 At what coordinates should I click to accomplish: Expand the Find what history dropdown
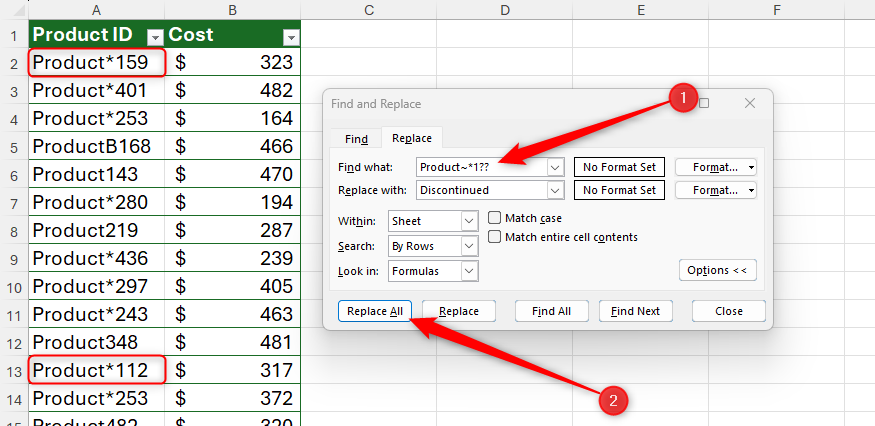tap(557, 167)
